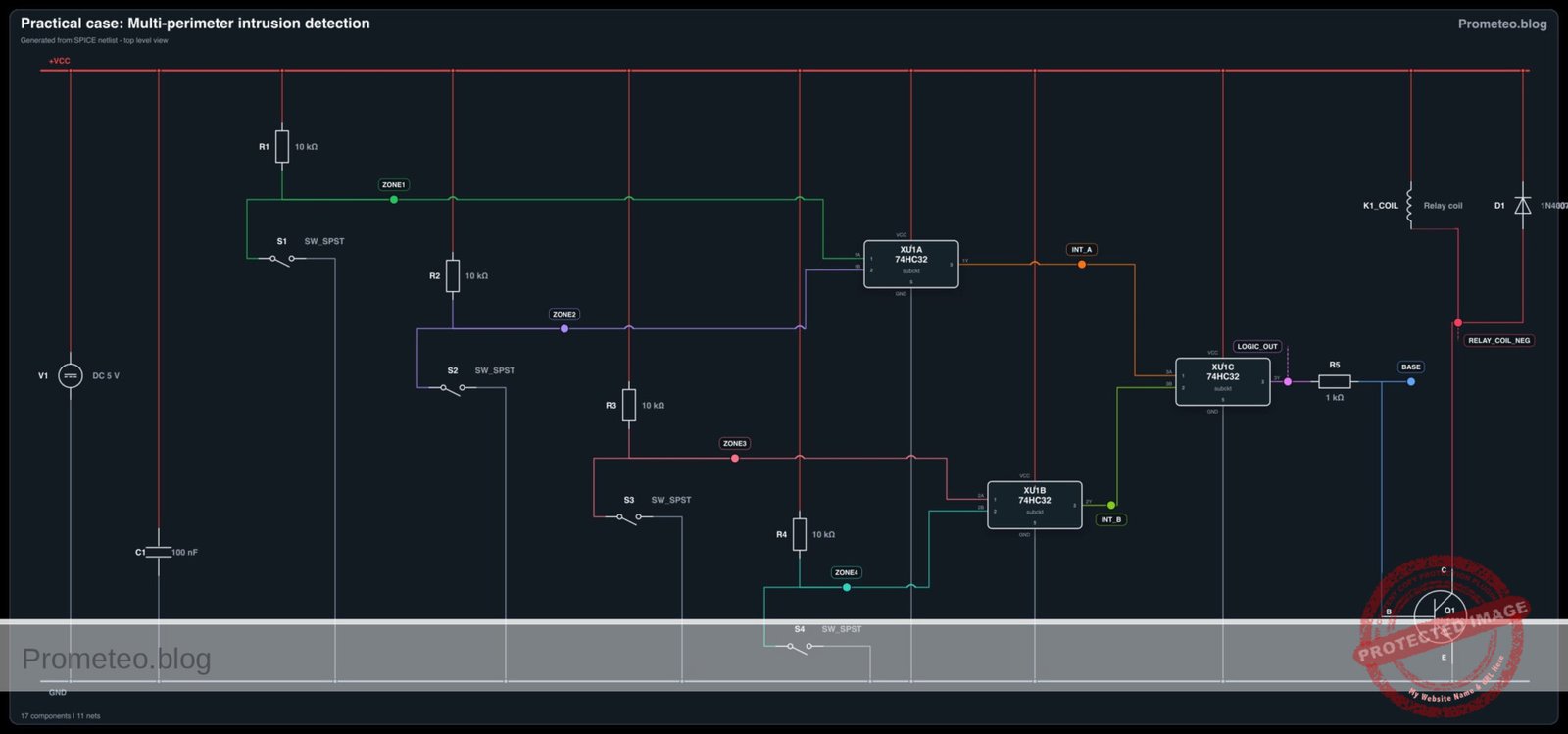
Task: Click the +VCC rail label
Action: (60, 61)
